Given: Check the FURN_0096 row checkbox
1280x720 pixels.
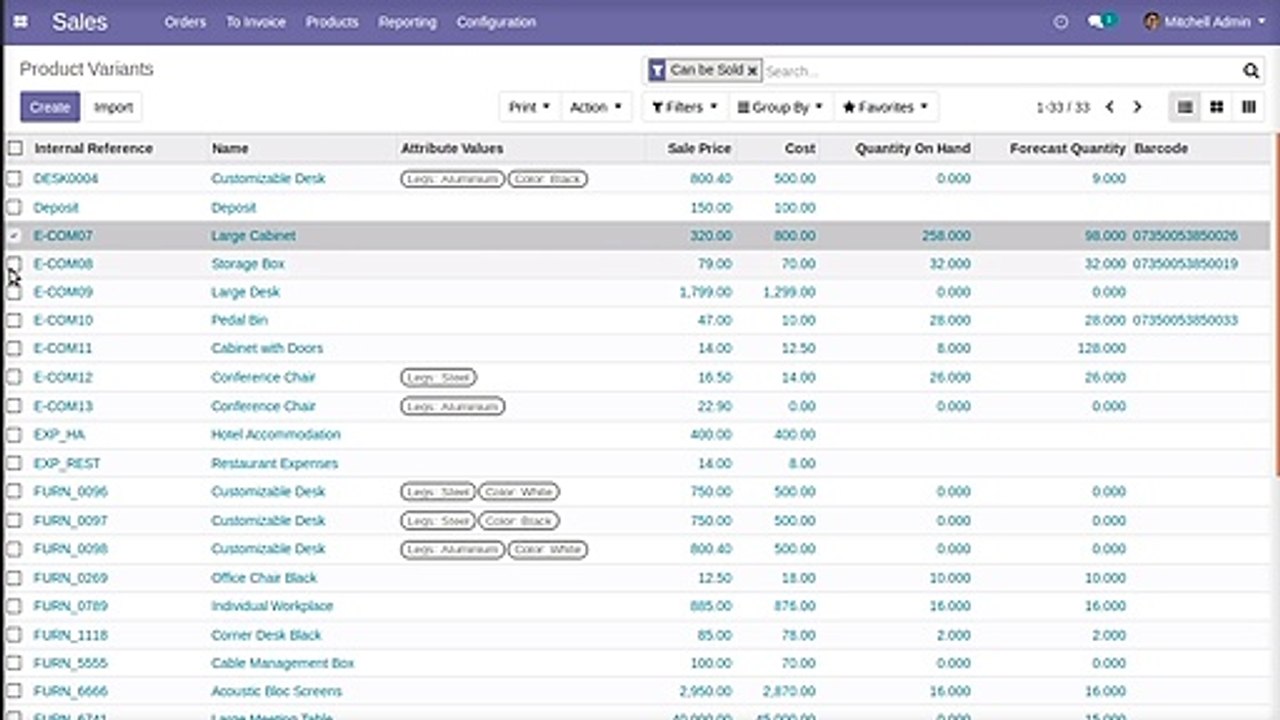Looking at the screenshot, I should 14,492.
